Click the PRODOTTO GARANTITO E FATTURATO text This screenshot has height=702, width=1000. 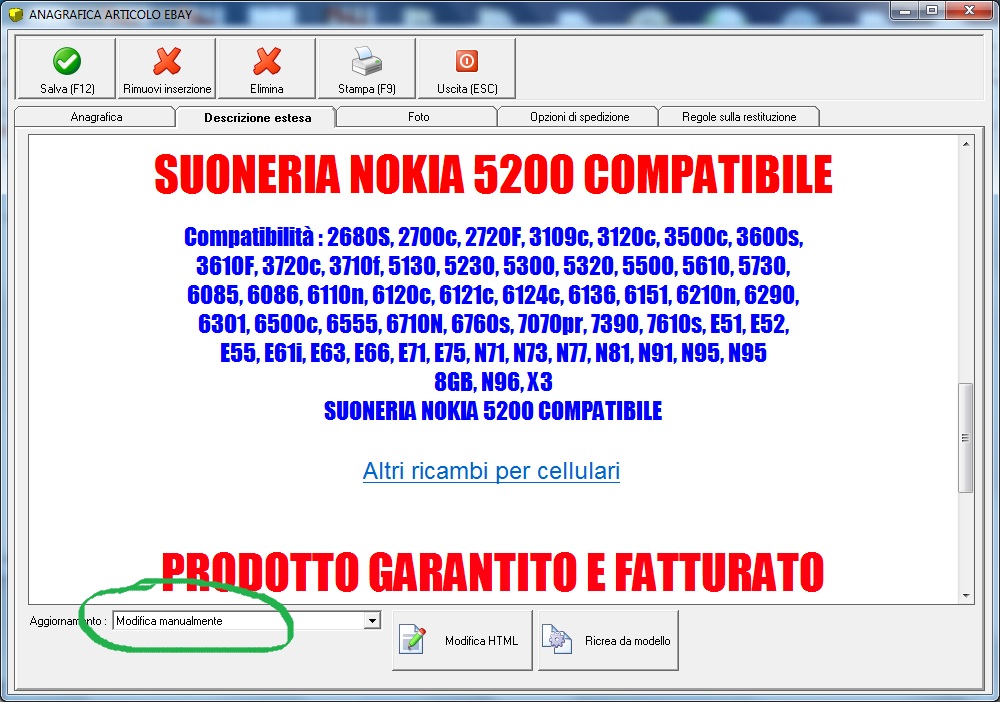pyautogui.click(x=492, y=572)
